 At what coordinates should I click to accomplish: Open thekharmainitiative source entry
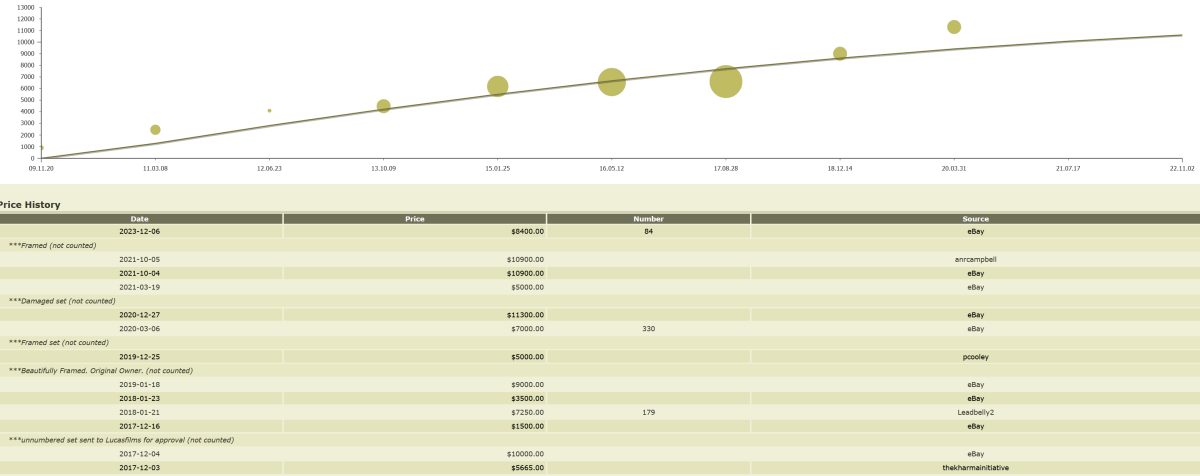(x=976, y=467)
